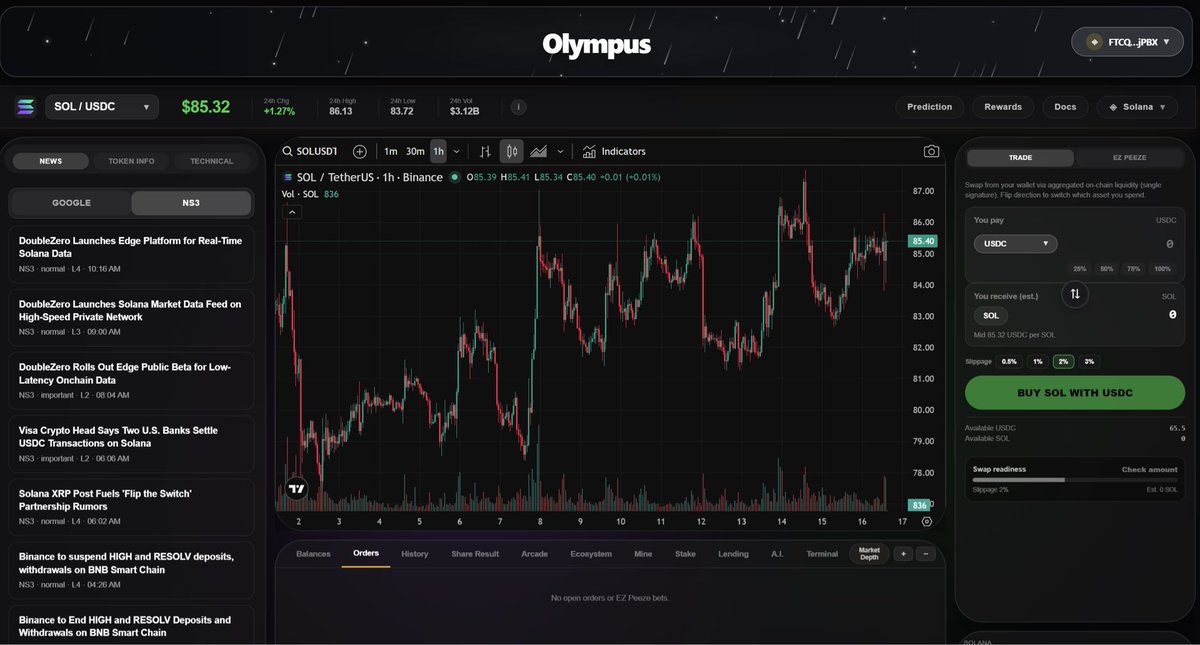Open the Mine tab
1200x645 pixels.
pos(643,554)
